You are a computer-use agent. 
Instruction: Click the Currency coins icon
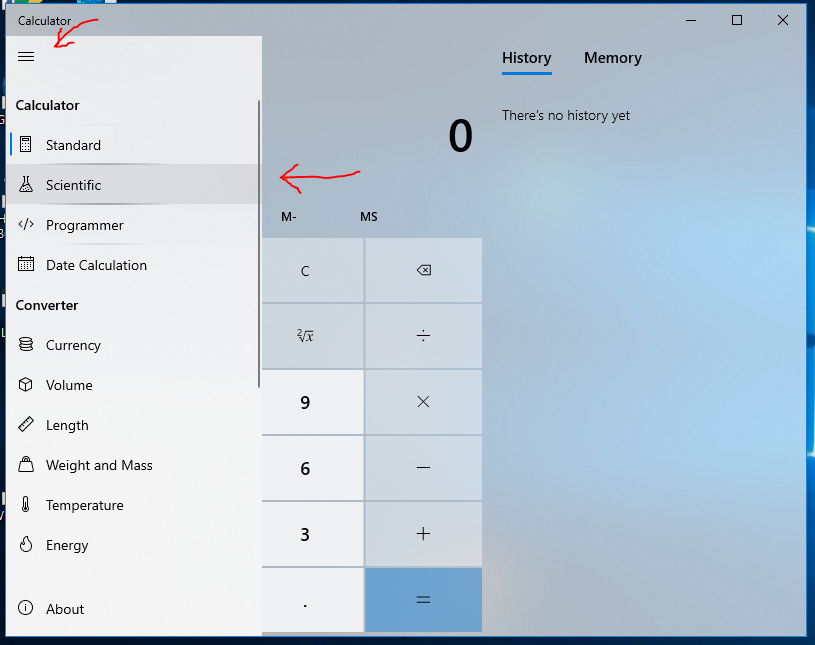25,344
